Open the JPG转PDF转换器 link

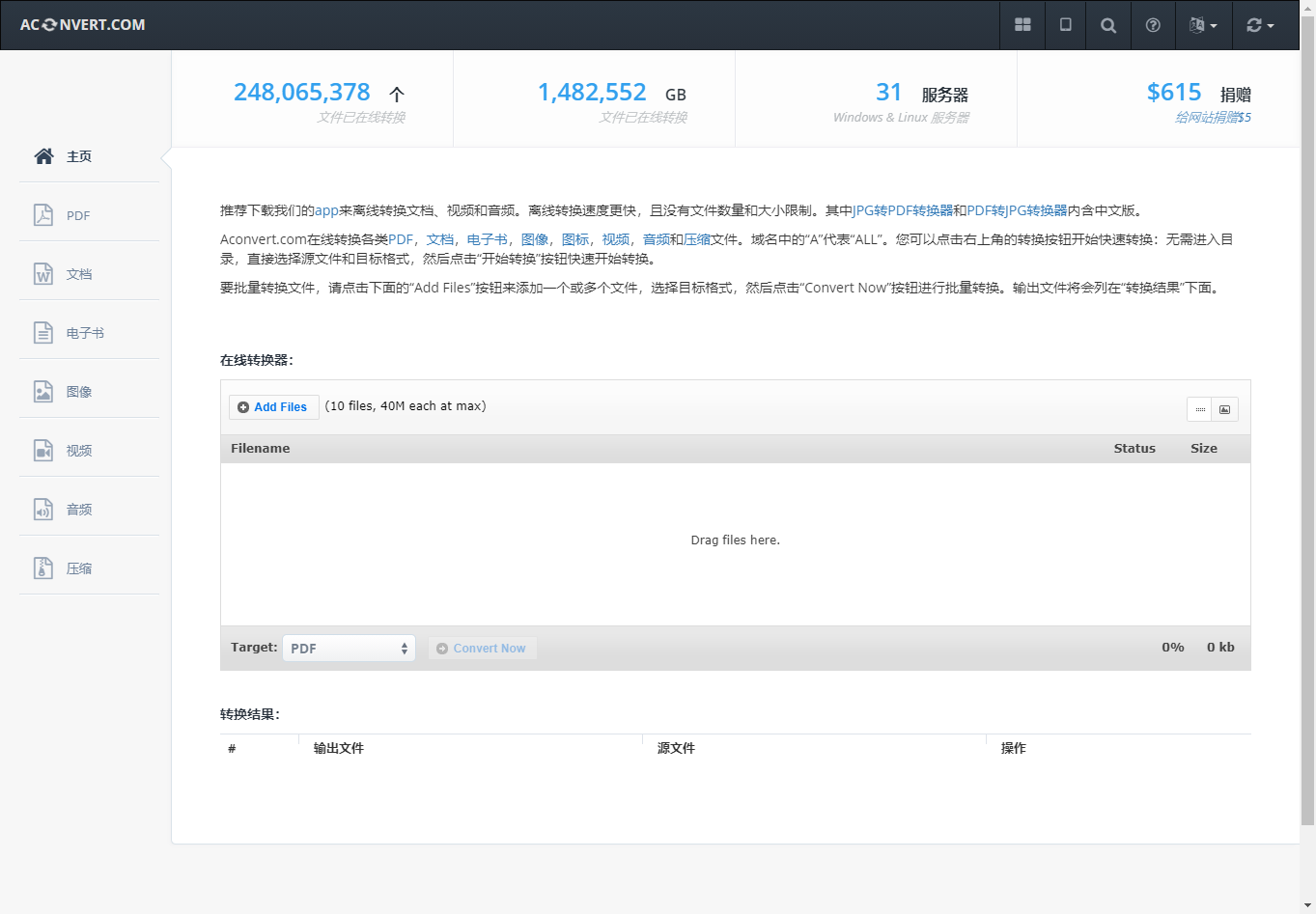[x=903, y=210]
